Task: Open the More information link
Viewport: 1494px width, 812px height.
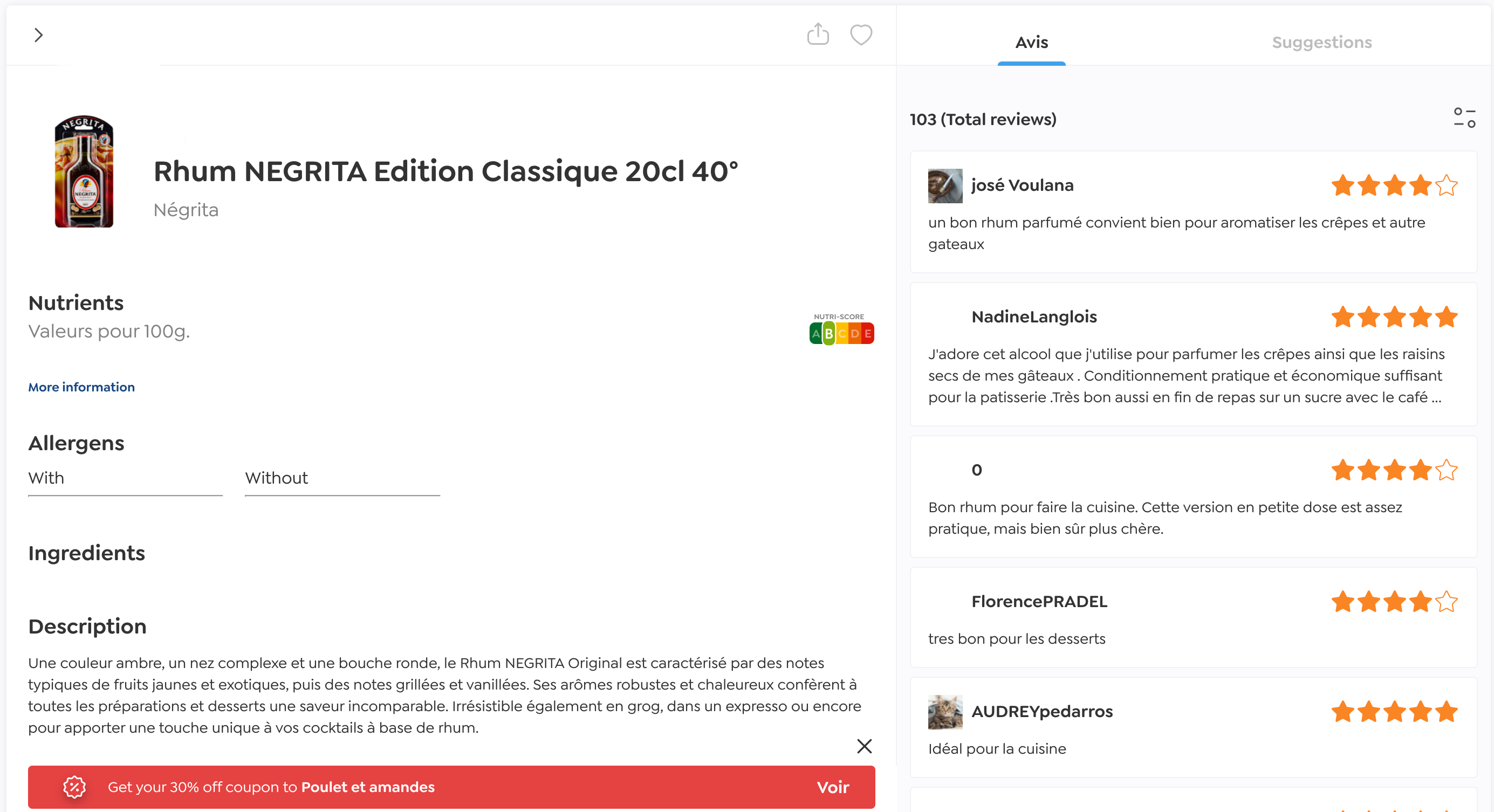Action: pyautogui.click(x=81, y=387)
